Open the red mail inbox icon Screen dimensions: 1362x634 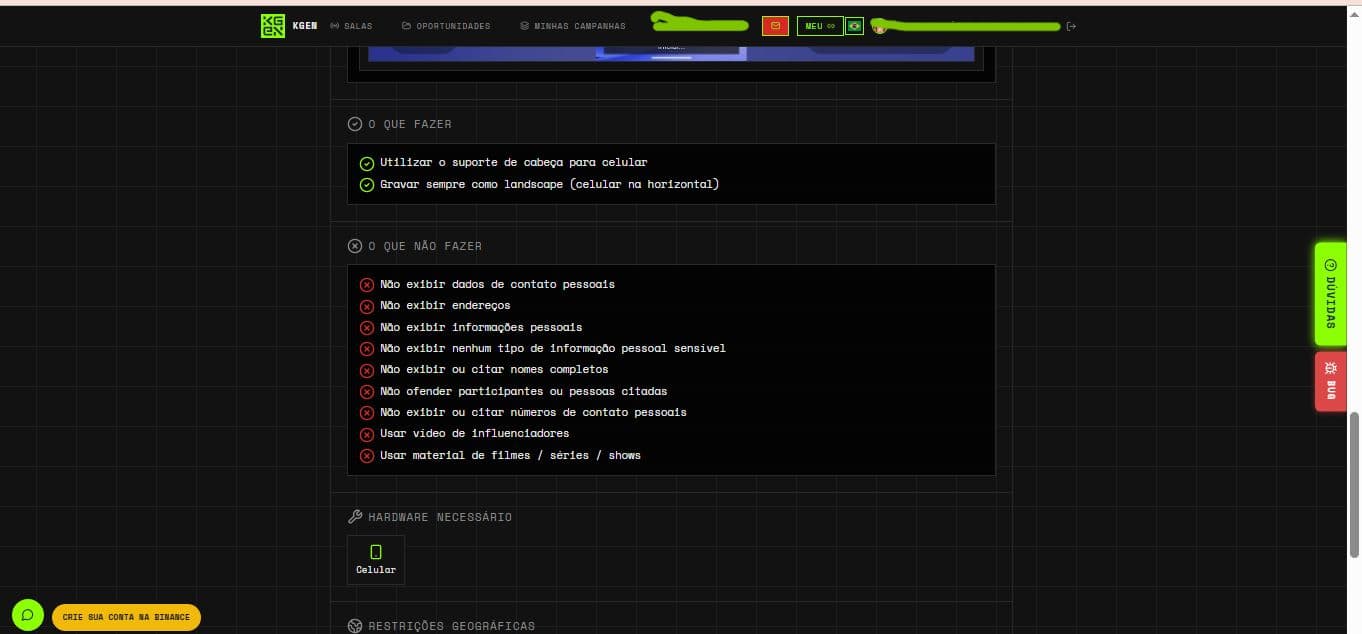point(775,26)
